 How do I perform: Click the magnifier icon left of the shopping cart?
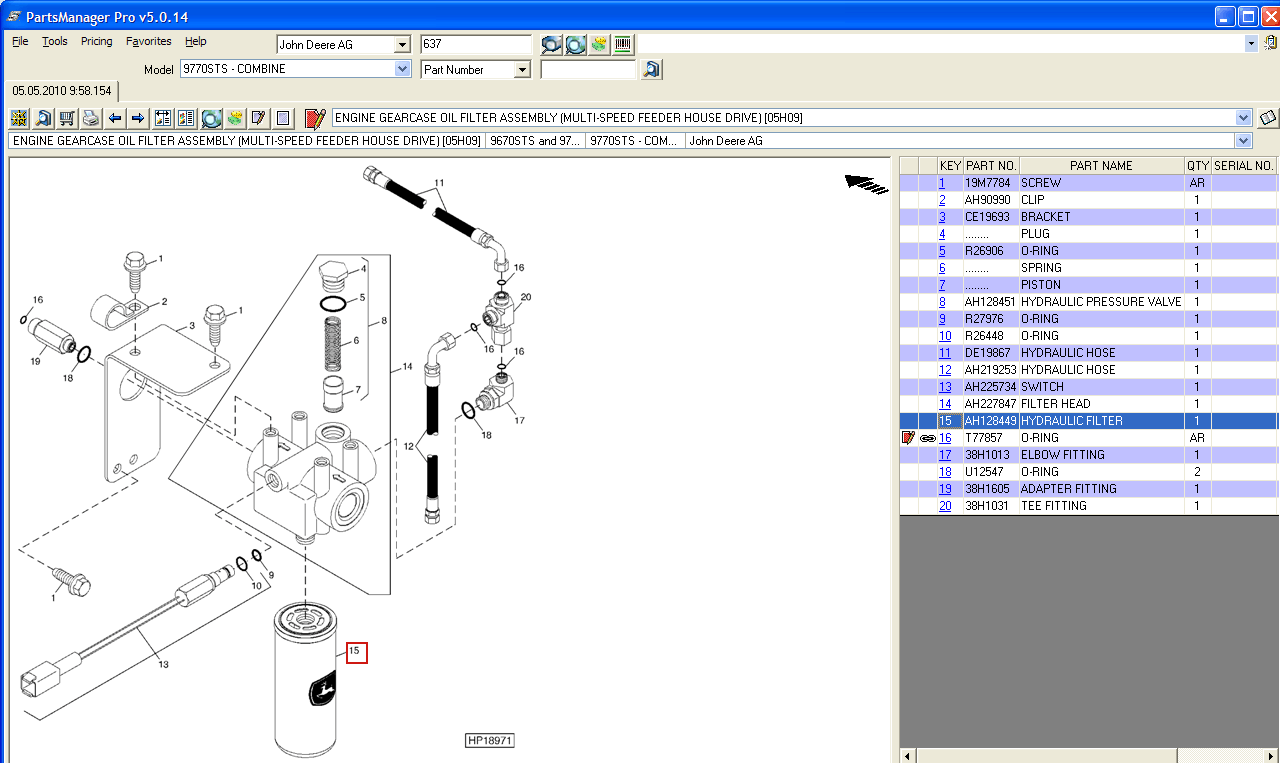[43, 118]
